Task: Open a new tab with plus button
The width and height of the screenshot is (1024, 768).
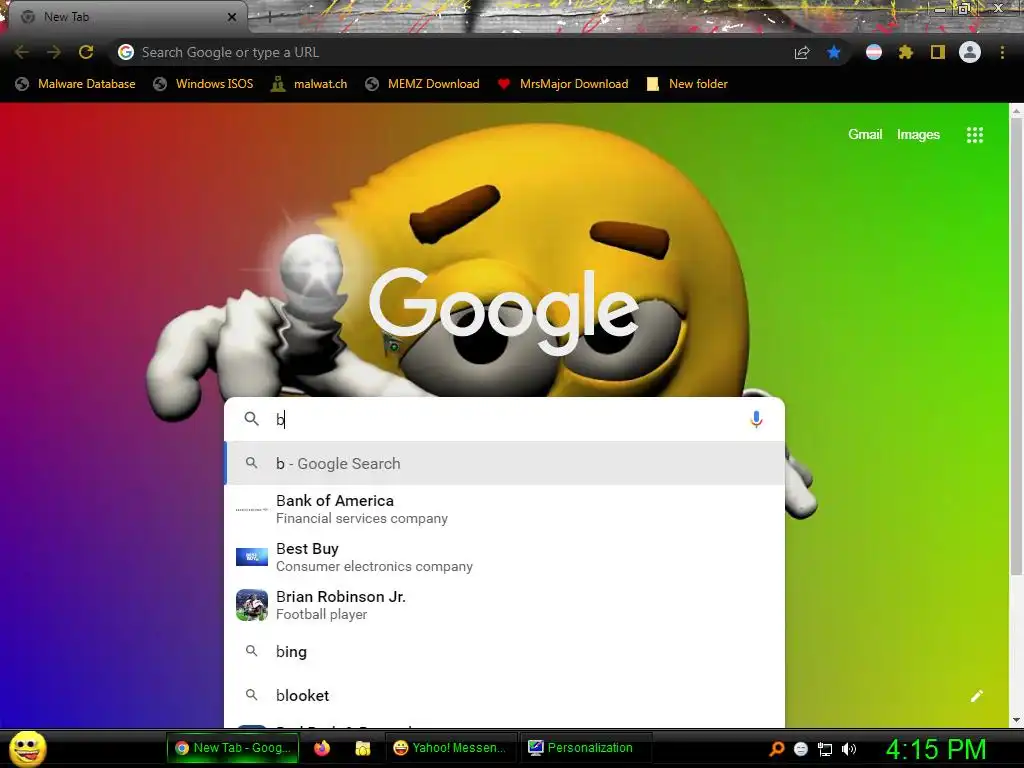Action: pyautogui.click(x=269, y=18)
